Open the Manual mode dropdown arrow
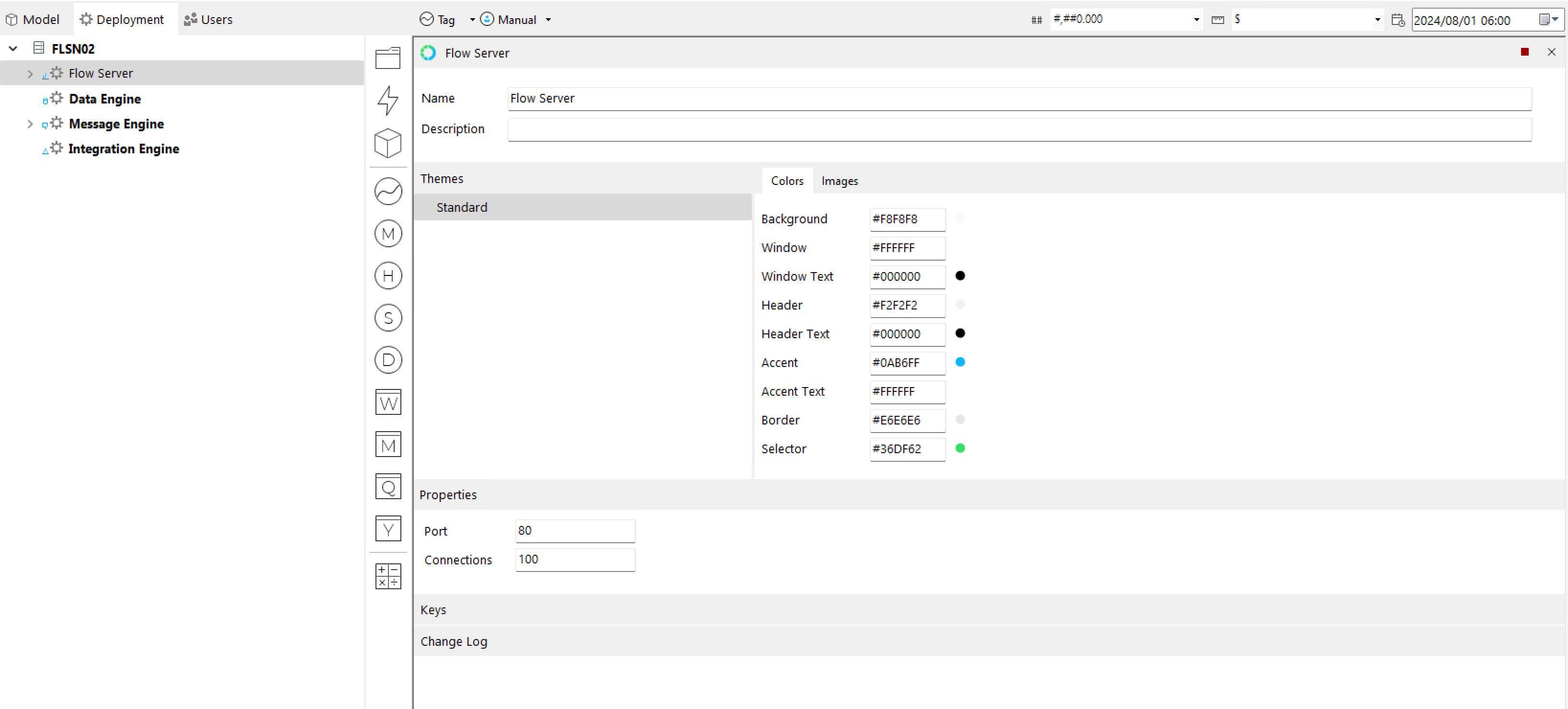The height and width of the screenshot is (709, 1568). tap(548, 19)
